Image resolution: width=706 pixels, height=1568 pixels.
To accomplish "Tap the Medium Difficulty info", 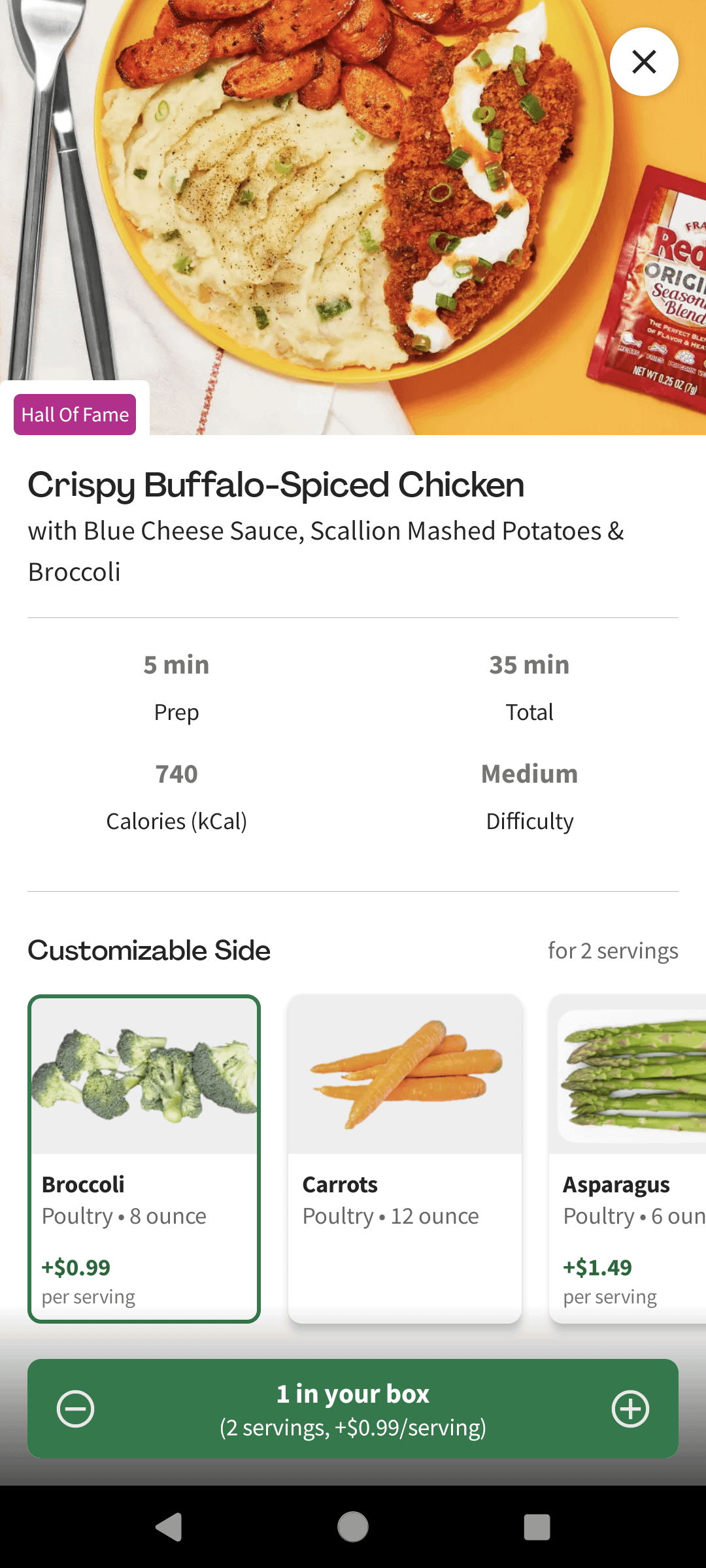I will click(529, 797).
